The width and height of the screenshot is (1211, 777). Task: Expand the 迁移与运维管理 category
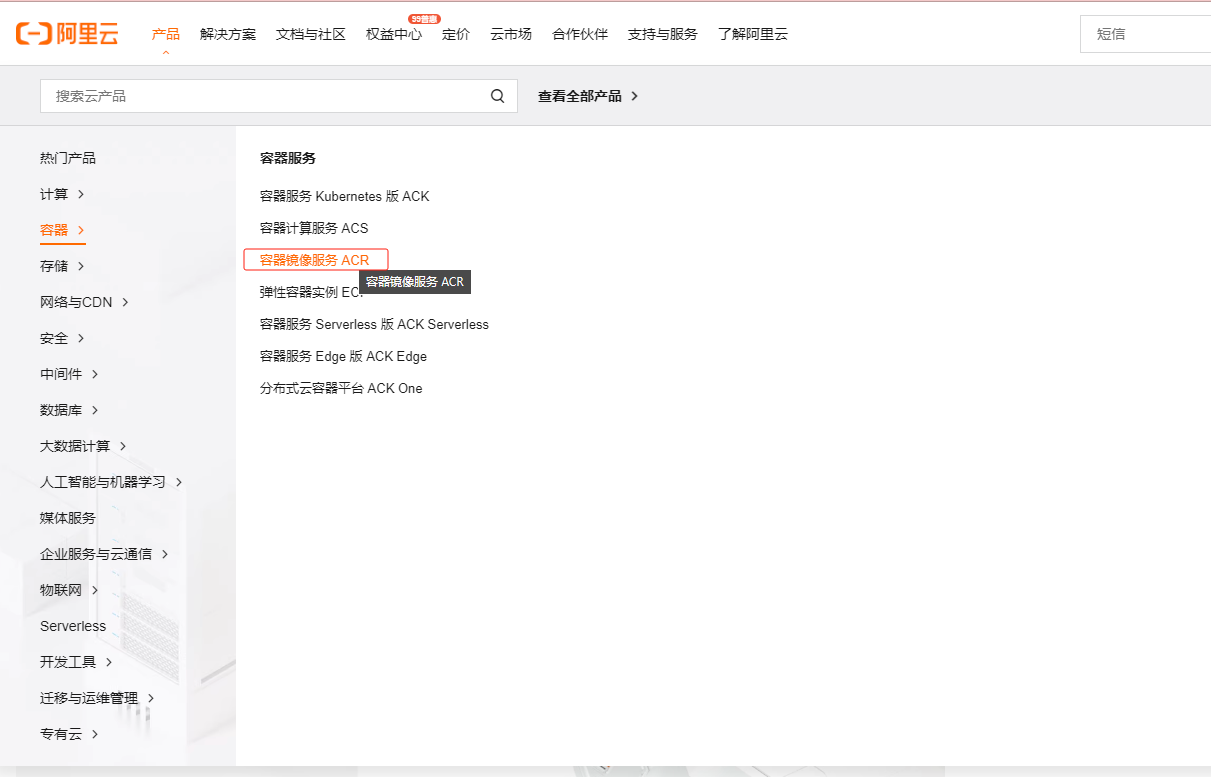click(97, 698)
